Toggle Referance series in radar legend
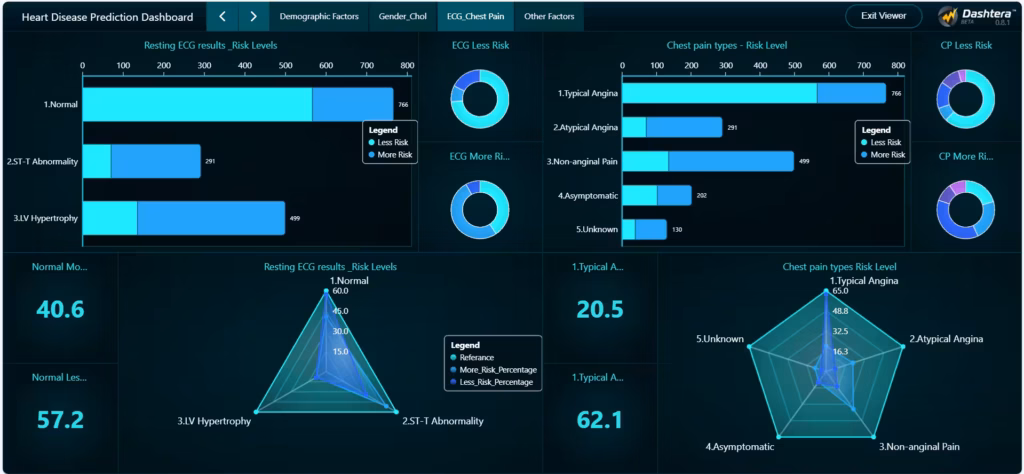 (x=480, y=357)
